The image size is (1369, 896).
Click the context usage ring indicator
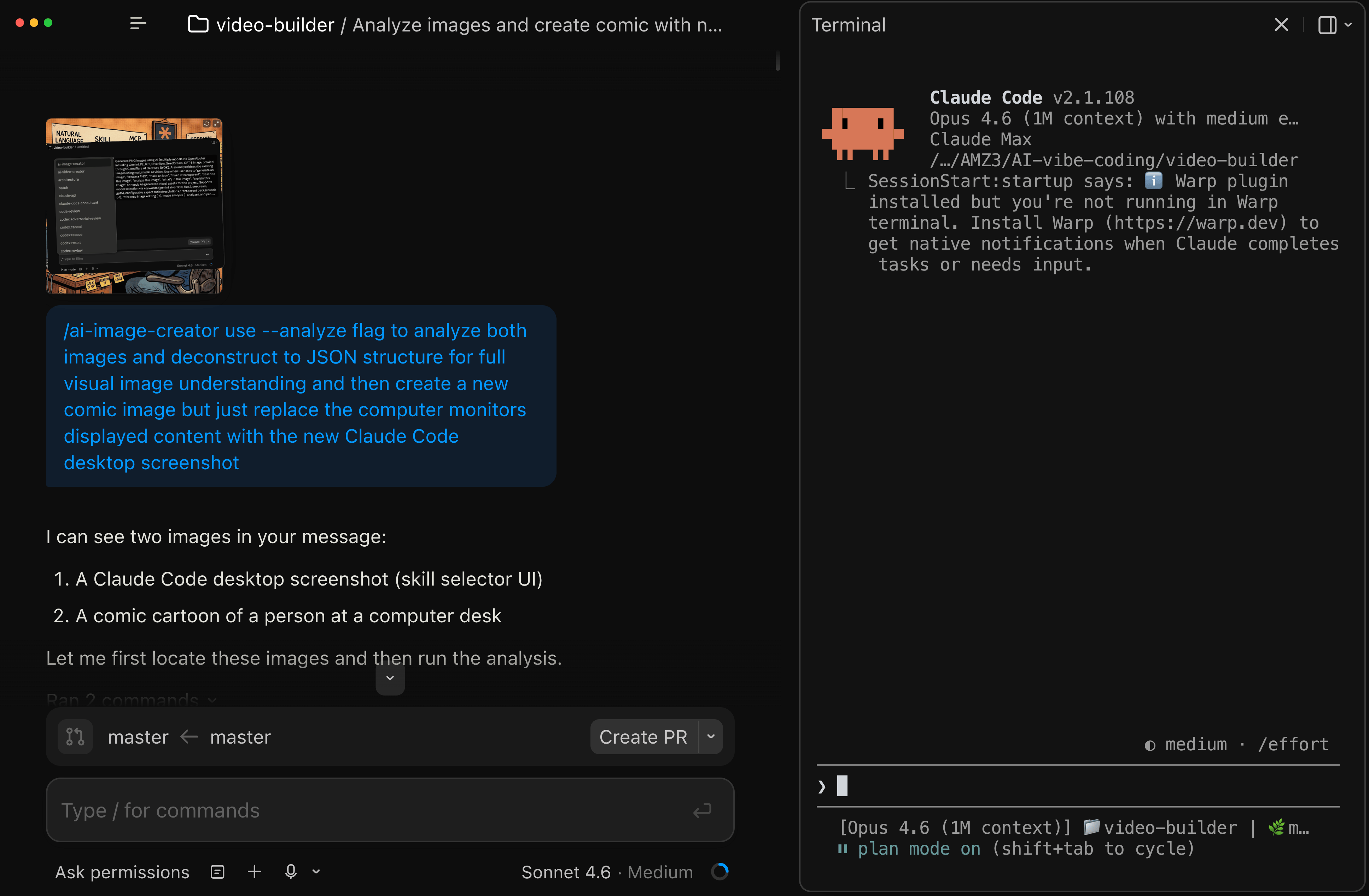point(720,872)
